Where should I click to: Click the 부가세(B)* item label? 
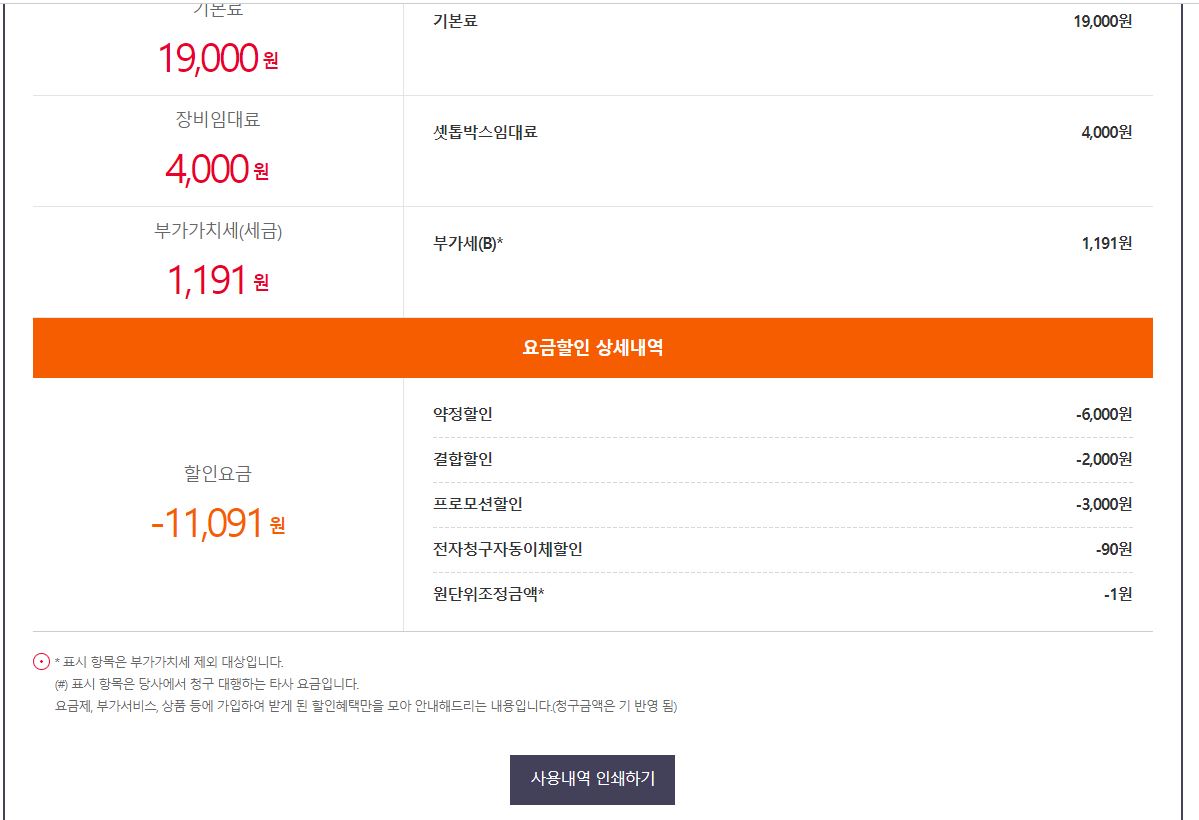point(468,243)
